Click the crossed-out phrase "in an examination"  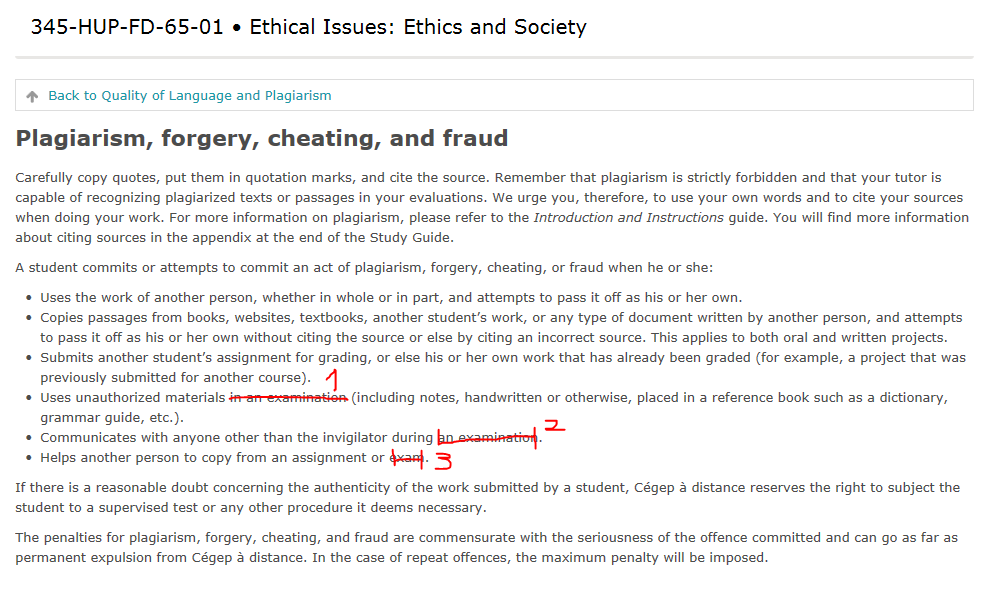288,398
